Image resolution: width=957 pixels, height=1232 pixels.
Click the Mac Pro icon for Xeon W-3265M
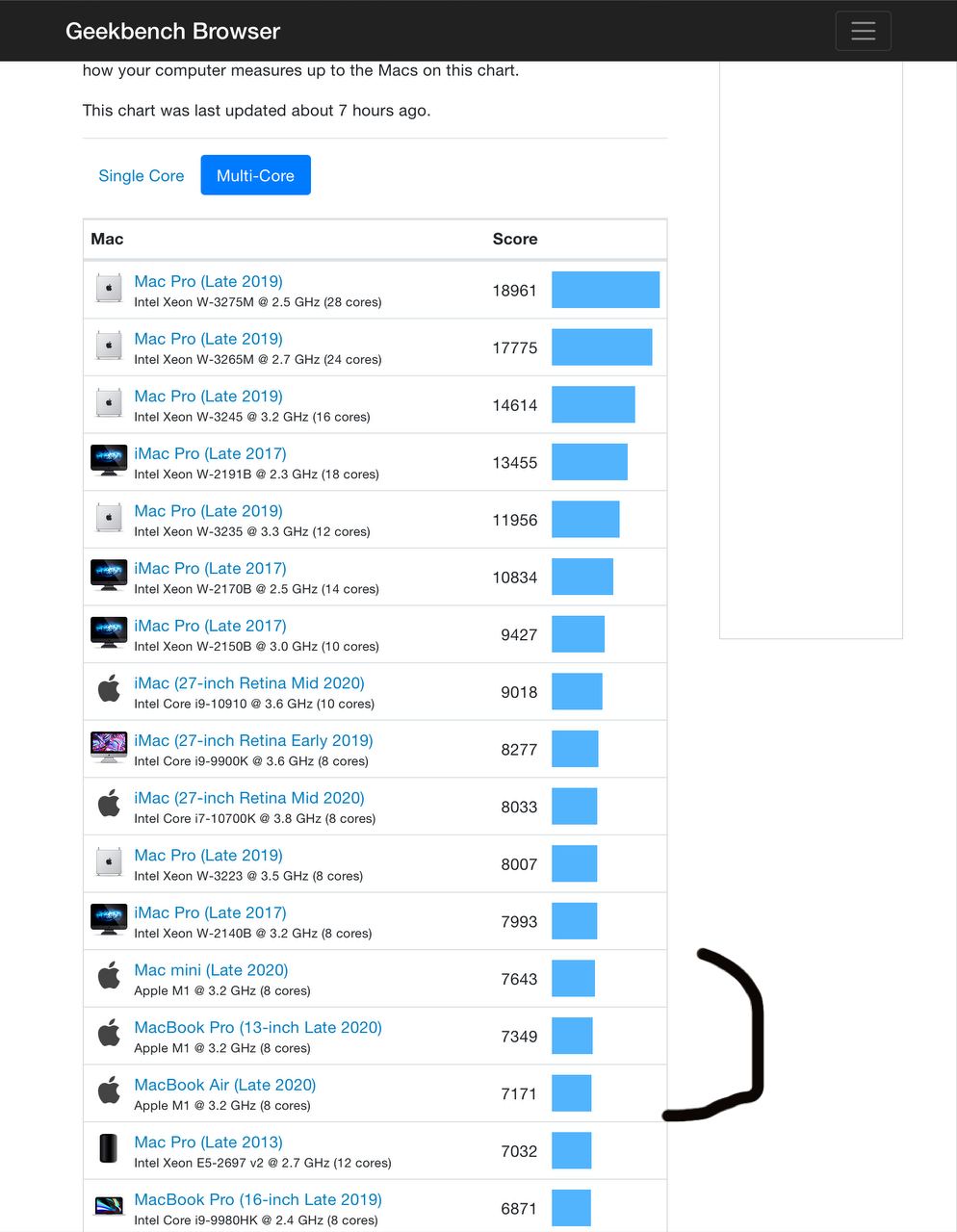(109, 346)
